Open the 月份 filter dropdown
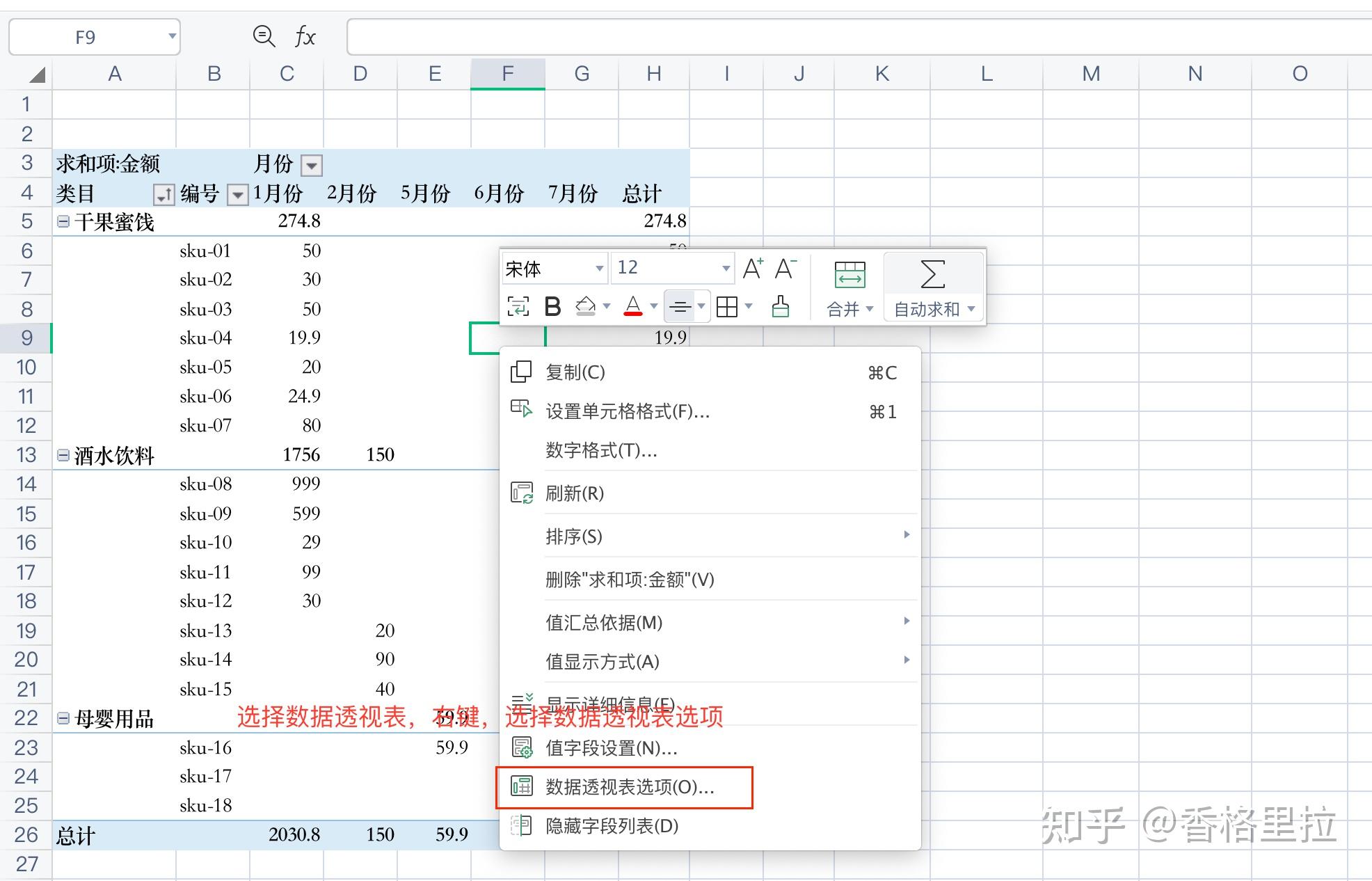This screenshot has width=1372, height=881. point(312,165)
